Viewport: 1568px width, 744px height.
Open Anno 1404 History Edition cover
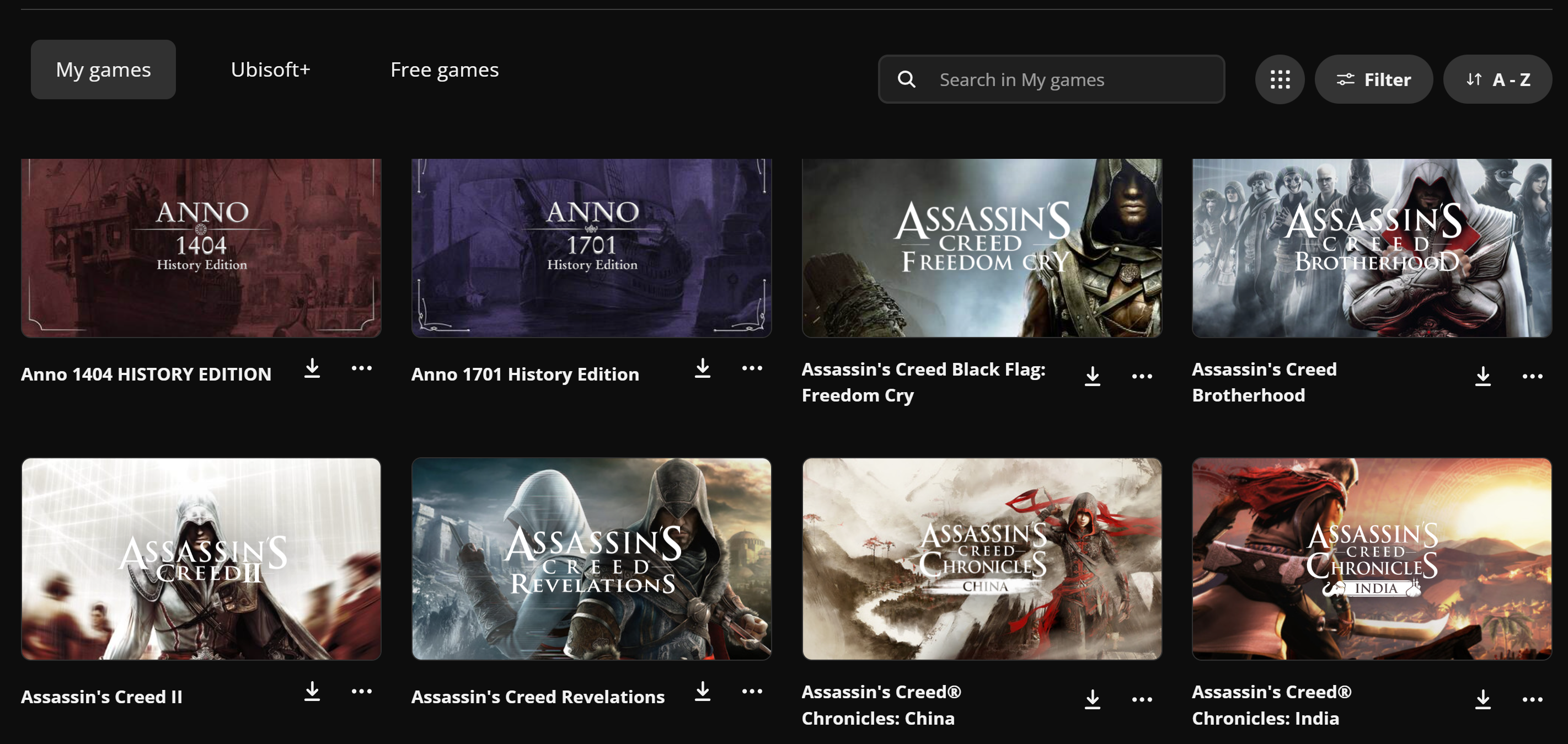201,248
